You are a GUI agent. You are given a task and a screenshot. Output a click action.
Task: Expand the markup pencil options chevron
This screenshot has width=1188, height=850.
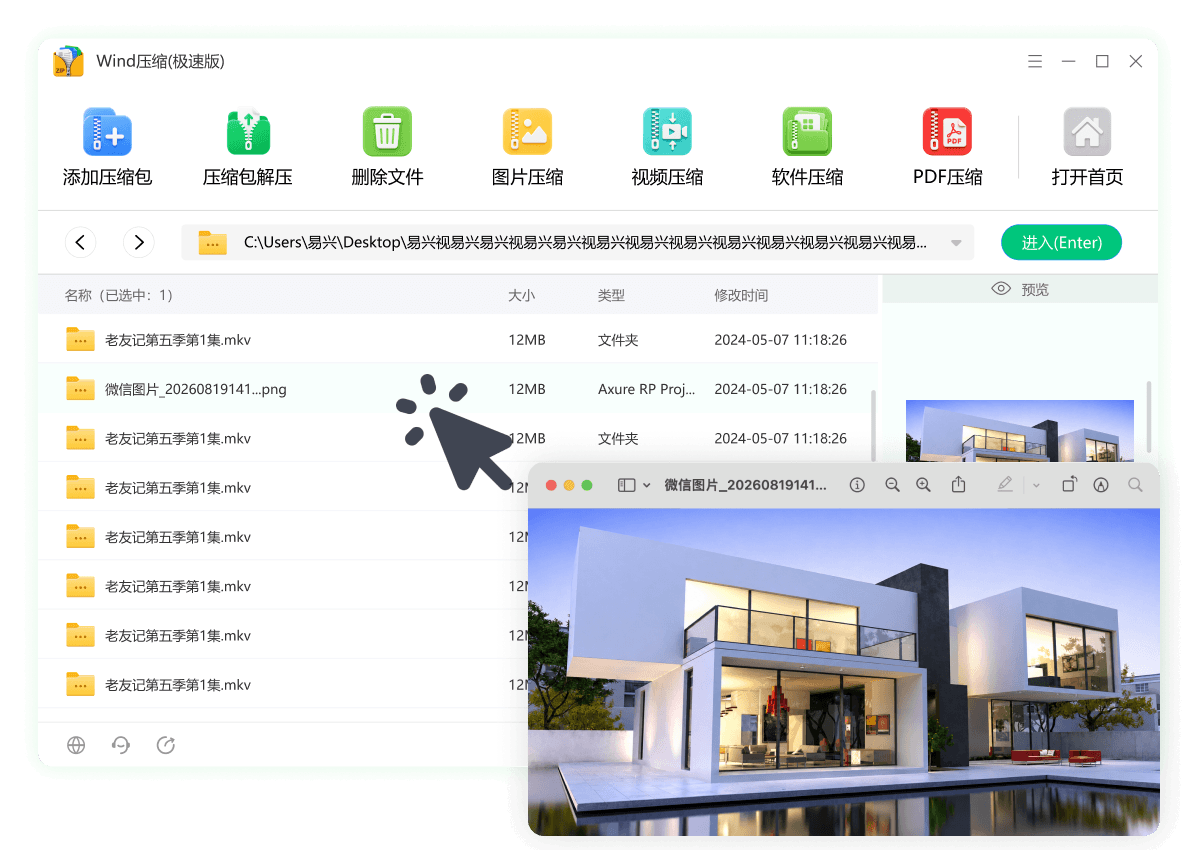pyautogui.click(x=1036, y=486)
